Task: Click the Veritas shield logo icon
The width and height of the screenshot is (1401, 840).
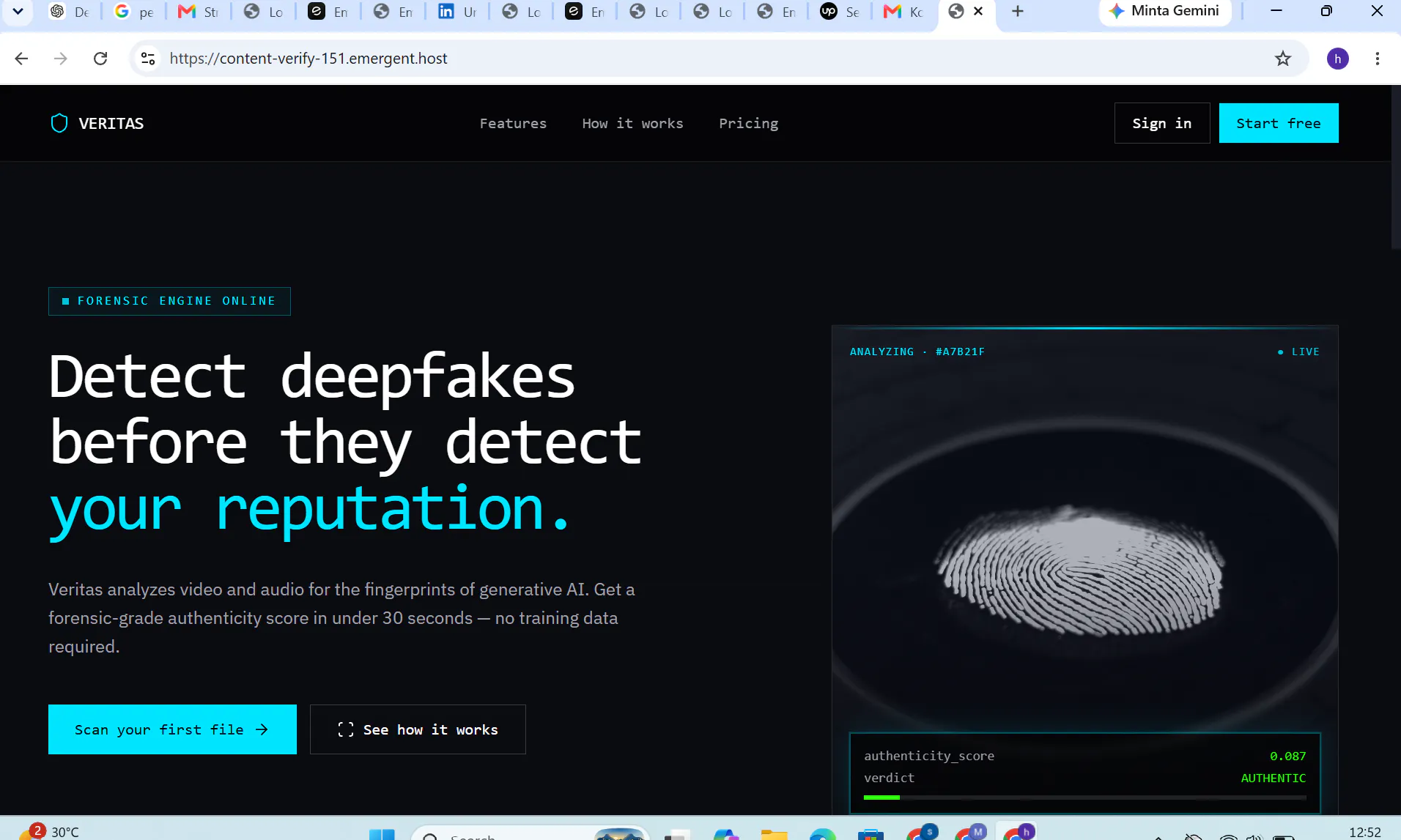Action: click(x=59, y=123)
